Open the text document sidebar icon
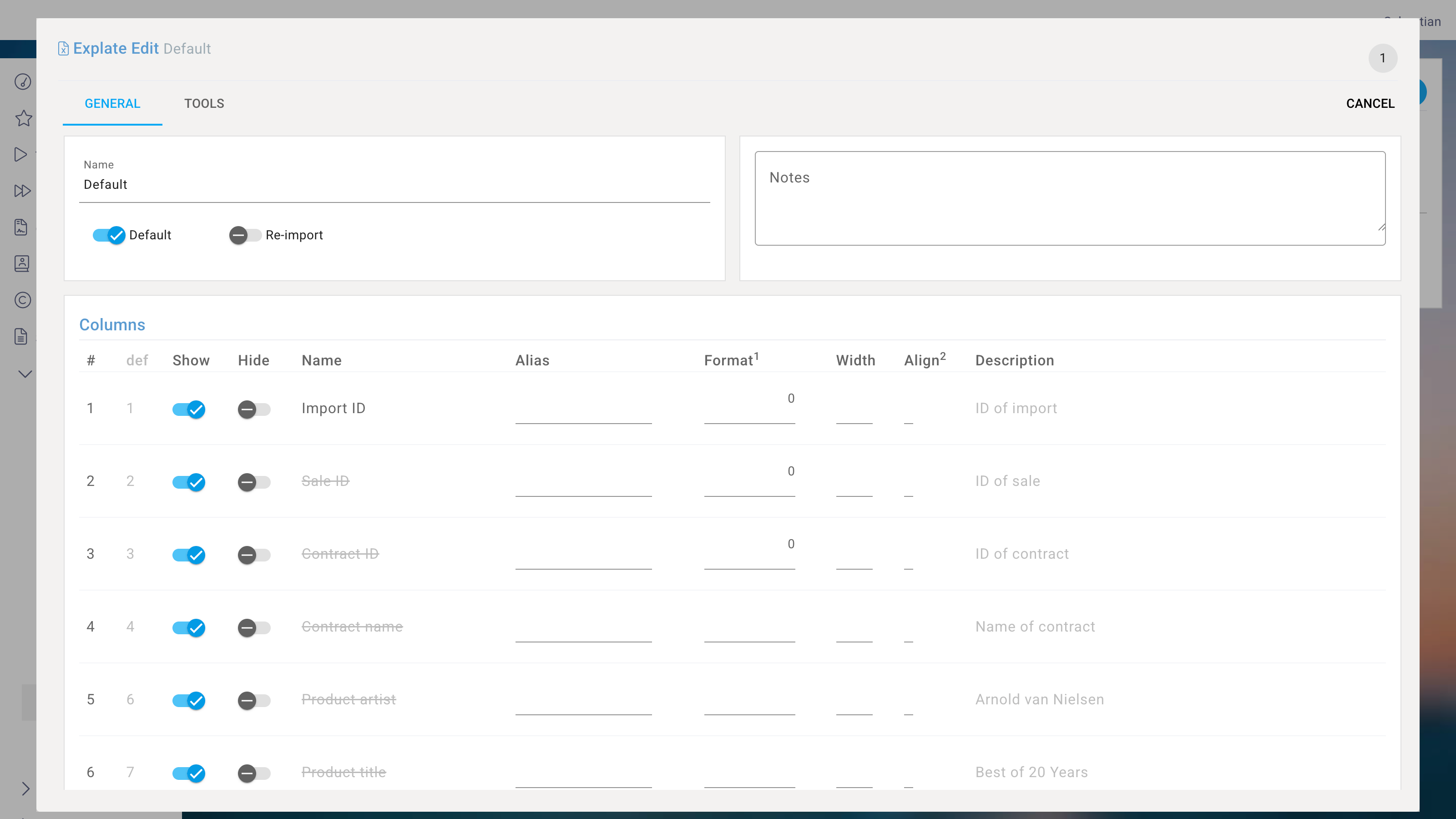Image resolution: width=1456 pixels, height=819 pixels. pos(21,336)
